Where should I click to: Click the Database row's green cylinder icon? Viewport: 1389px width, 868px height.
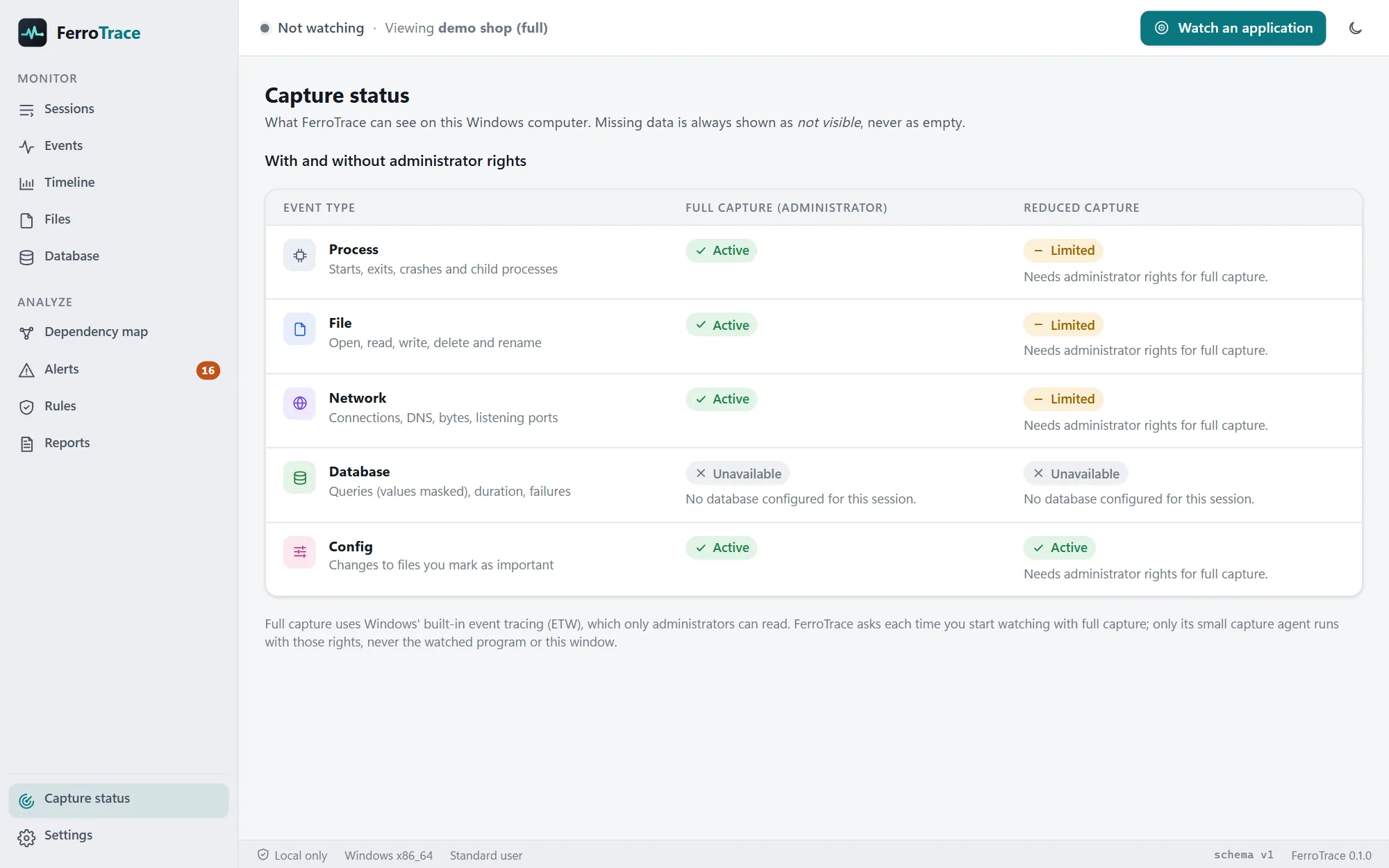coord(299,478)
